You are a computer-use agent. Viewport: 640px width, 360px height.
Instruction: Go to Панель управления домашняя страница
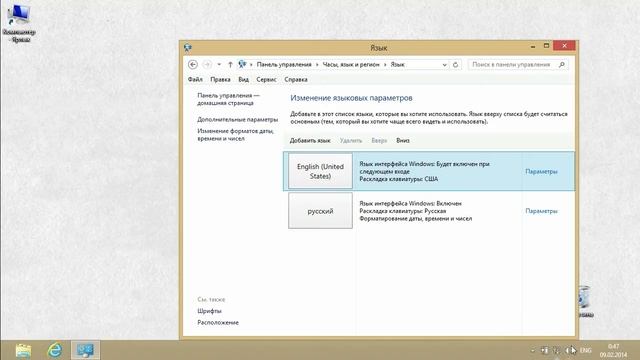[x=228, y=99]
